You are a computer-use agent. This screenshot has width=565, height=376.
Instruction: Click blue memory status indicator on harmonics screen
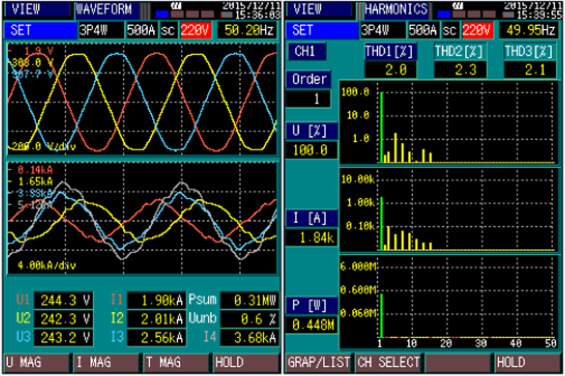[x=444, y=14]
